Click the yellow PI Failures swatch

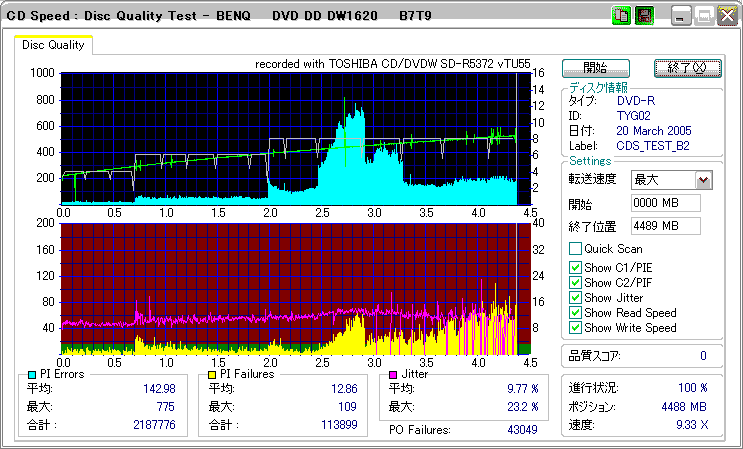(x=212, y=375)
